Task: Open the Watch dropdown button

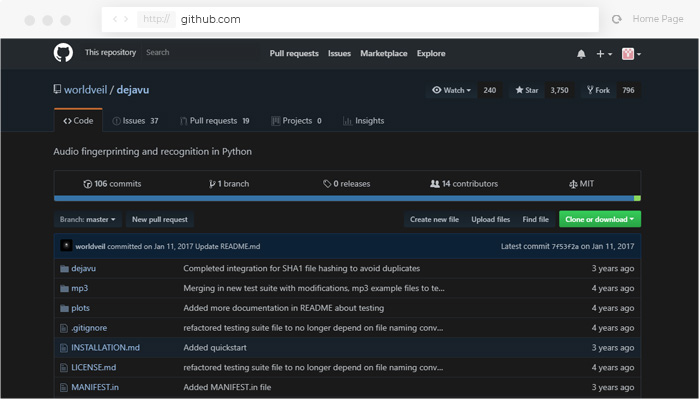Action: coord(451,90)
